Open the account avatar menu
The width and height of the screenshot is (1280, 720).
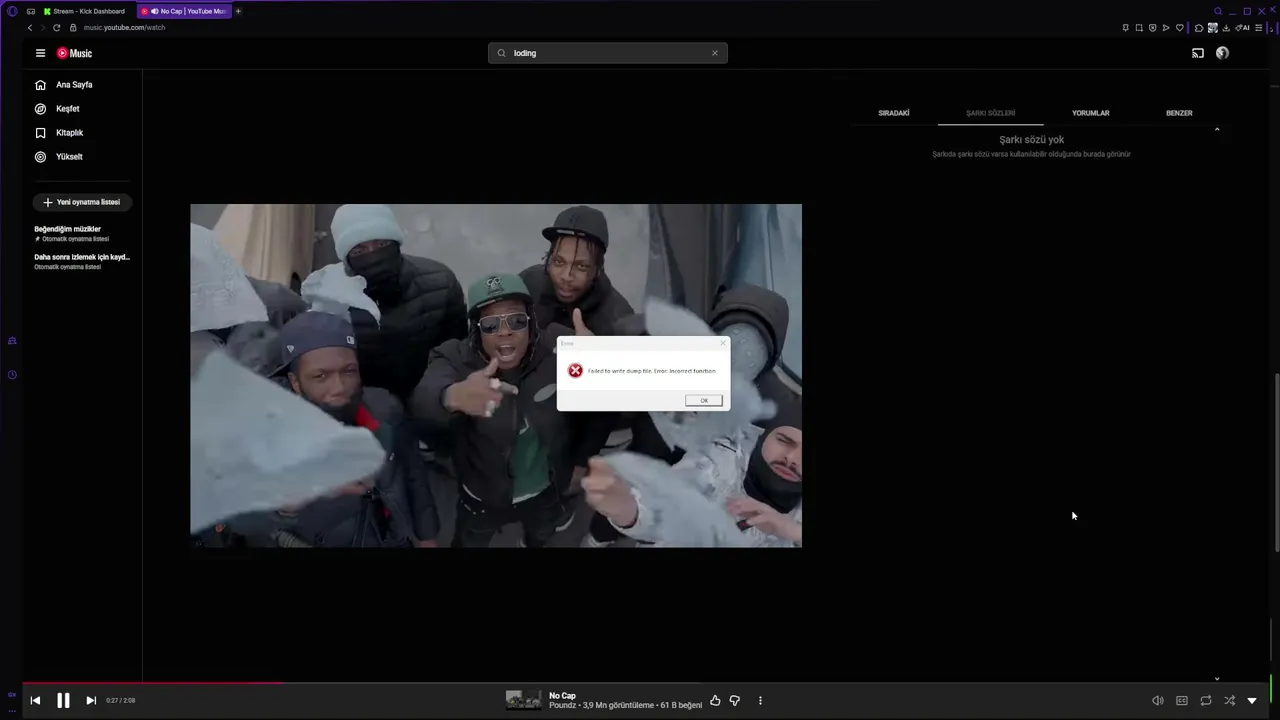(1222, 53)
